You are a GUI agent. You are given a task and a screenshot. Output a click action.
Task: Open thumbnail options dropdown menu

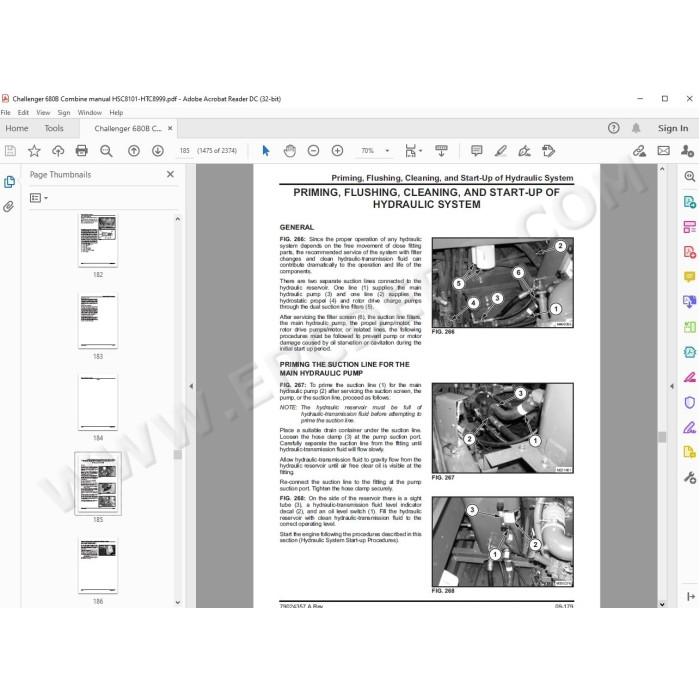39,198
